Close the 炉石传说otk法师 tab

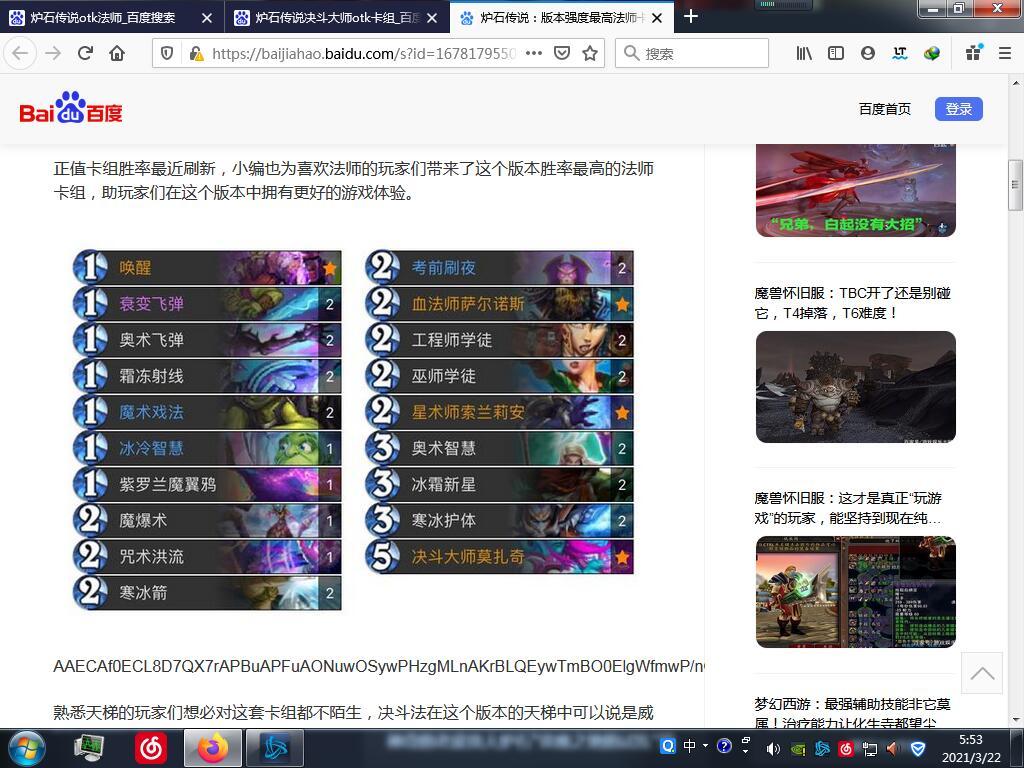click(207, 18)
